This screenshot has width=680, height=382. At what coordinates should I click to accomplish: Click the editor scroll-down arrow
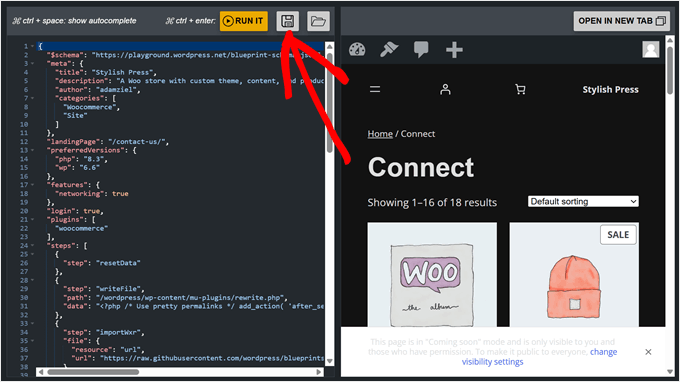[x=330, y=361]
